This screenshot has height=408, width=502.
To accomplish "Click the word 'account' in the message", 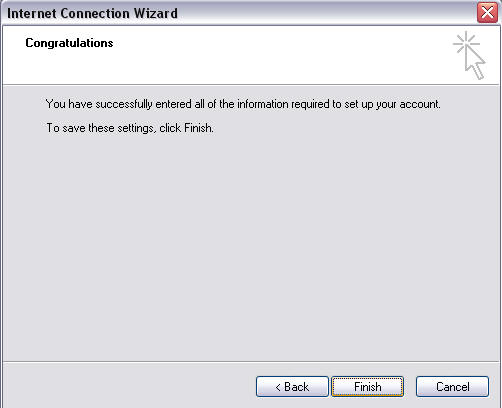I will pyautogui.click(x=419, y=104).
